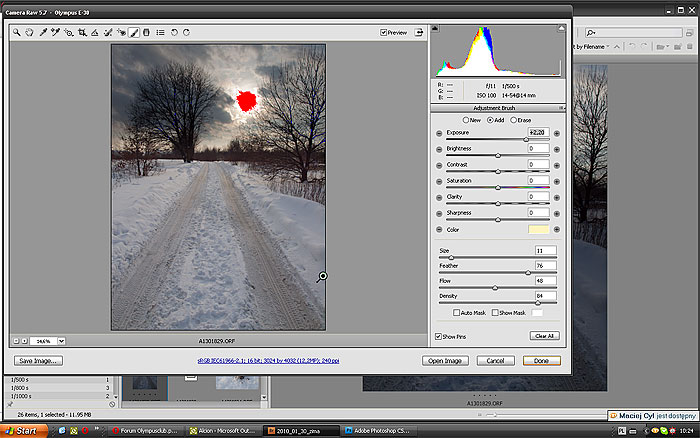Click the Color swatch for brush
Viewport: 700px width, 438px height.
click(x=537, y=229)
